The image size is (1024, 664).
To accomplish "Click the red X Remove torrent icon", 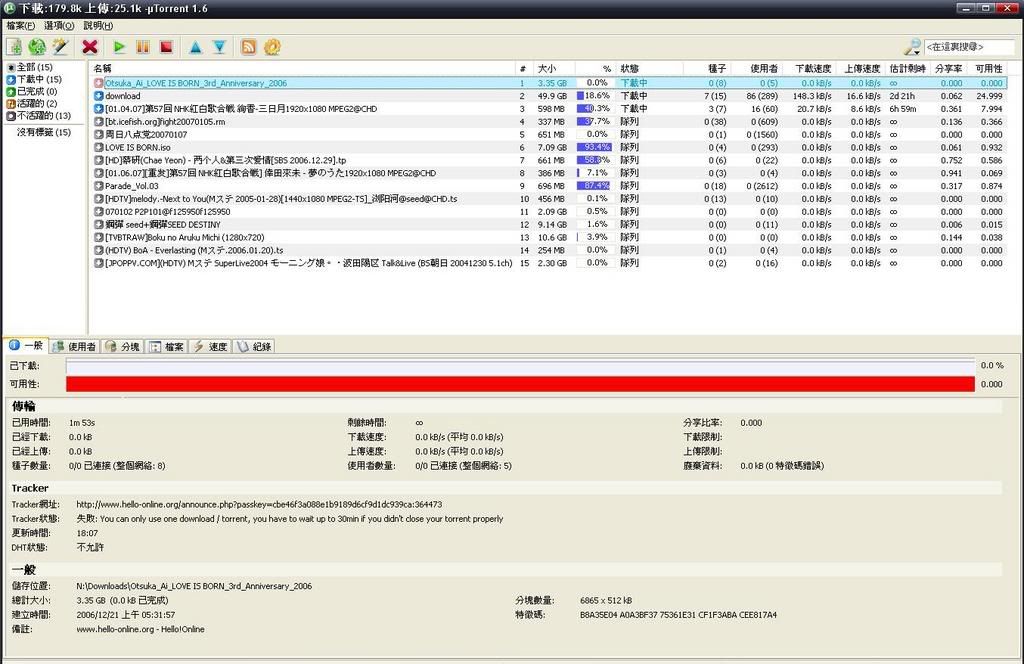I will [90, 47].
